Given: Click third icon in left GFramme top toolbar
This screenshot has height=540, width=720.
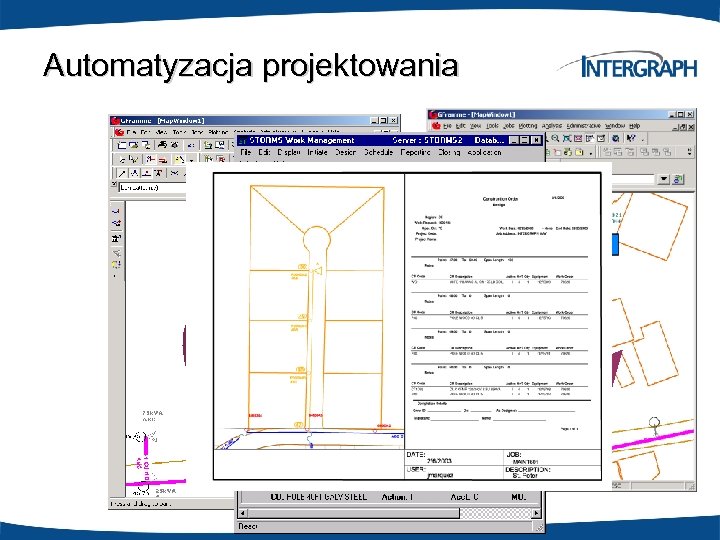Looking at the screenshot, I should pyautogui.click(x=146, y=145).
